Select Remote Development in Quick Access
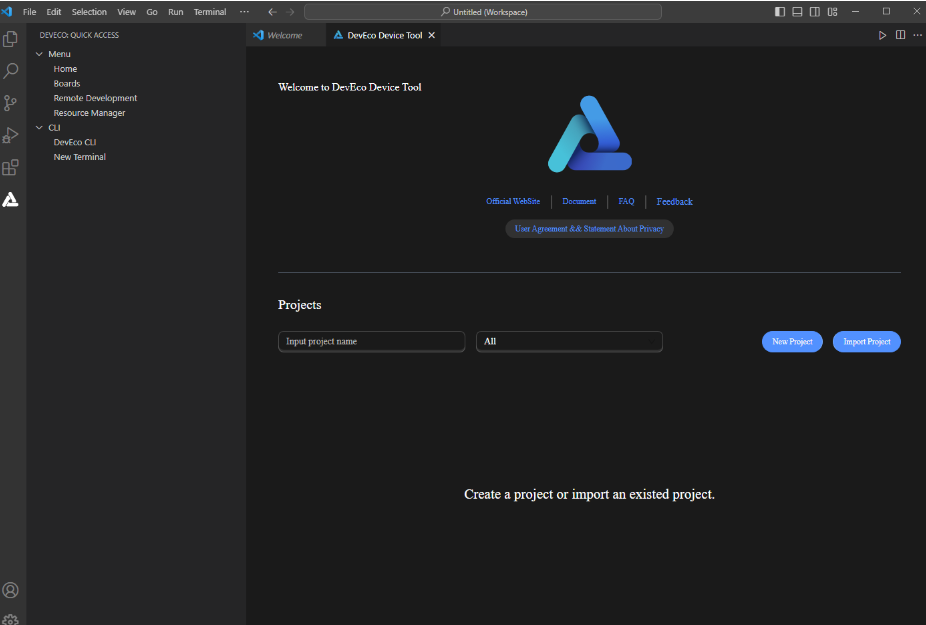This screenshot has height=625, width=926. click(95, 98)
